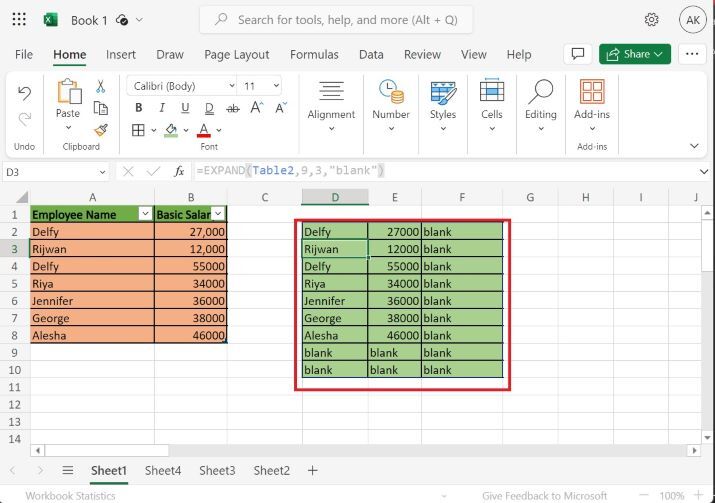
Task: Open the Borders dropdown arrow
Action: pyautogui.click(x=154, y=130)
